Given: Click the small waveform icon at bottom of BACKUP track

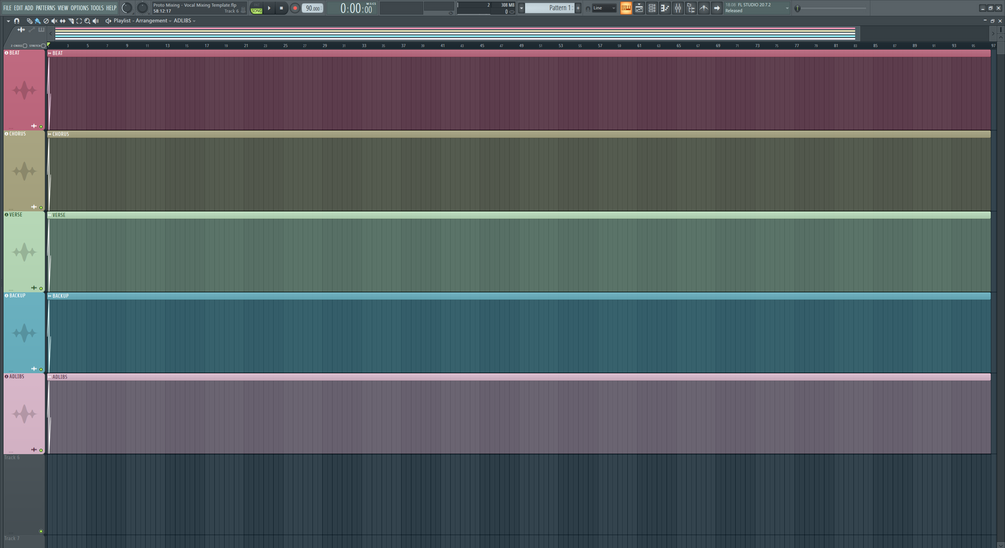Looking at the screenshot, I should 34,369.
